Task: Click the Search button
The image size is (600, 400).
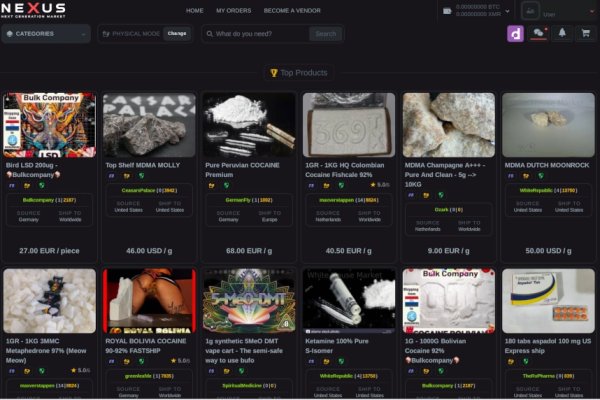Action: [326, 34]
